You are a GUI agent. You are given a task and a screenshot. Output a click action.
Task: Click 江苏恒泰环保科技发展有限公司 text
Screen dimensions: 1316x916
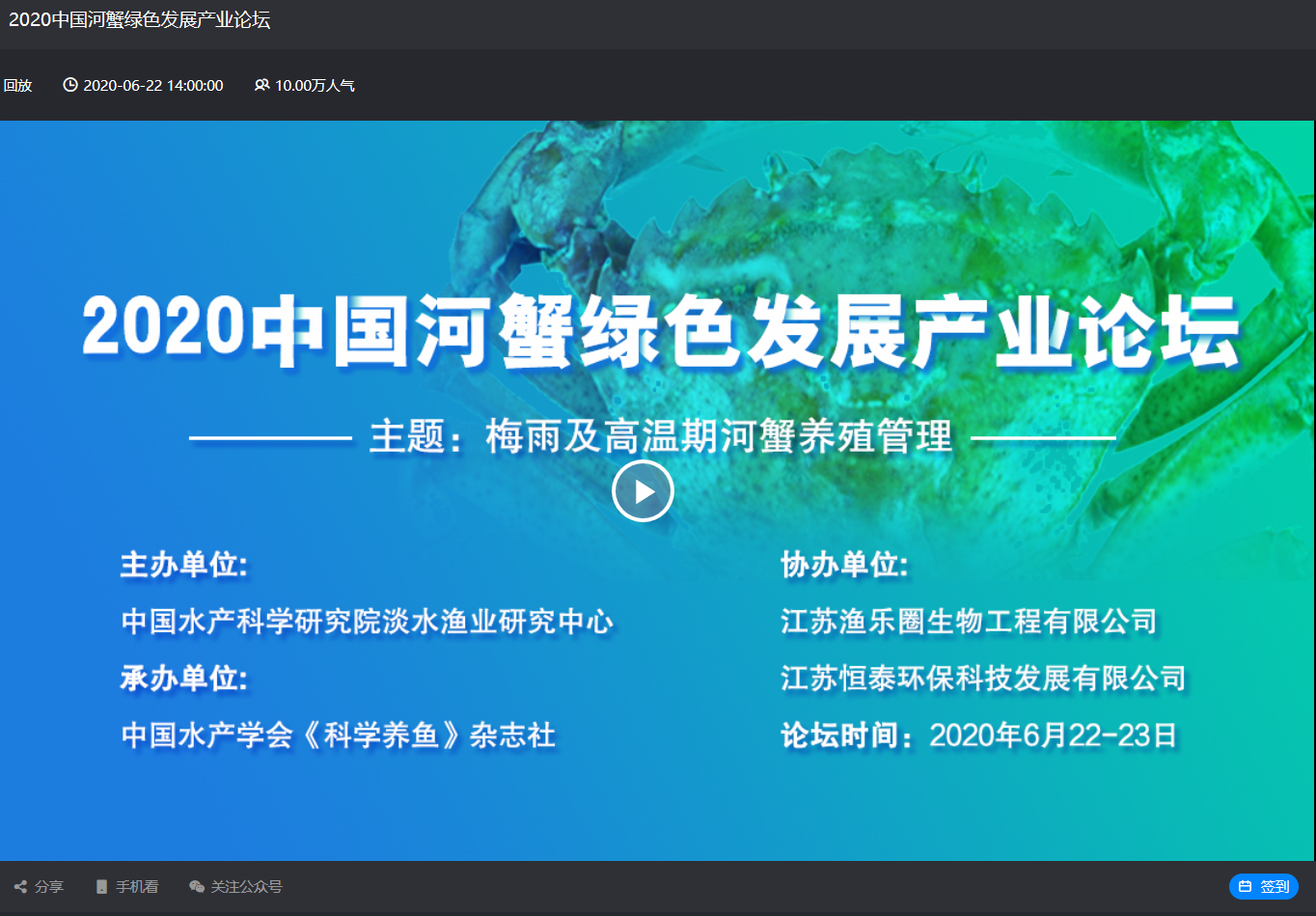pyautogui.click(x=983, y=678)
